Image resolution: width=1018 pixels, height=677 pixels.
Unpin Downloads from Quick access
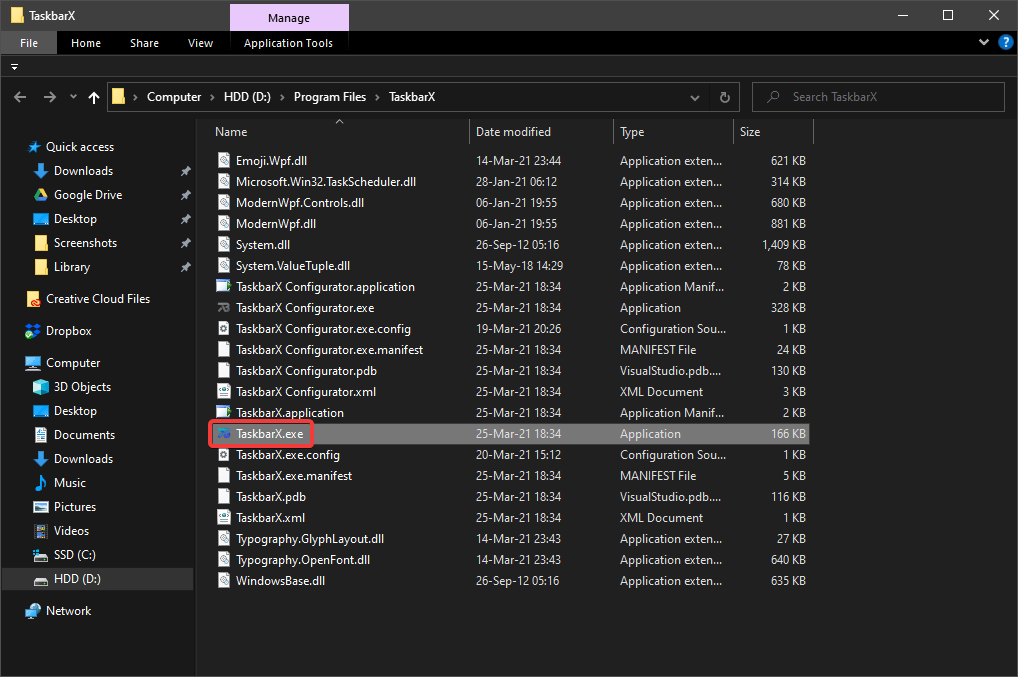185,171
